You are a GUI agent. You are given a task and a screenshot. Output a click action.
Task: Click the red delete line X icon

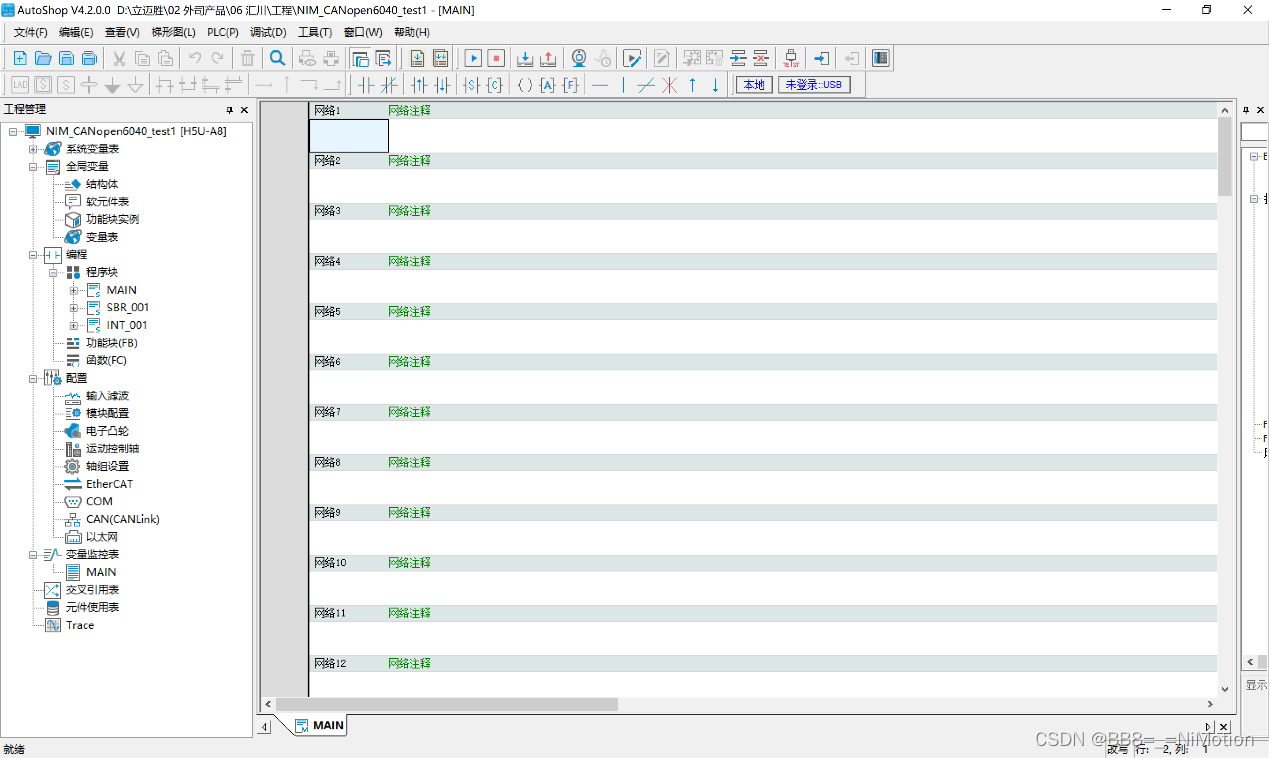669,85
